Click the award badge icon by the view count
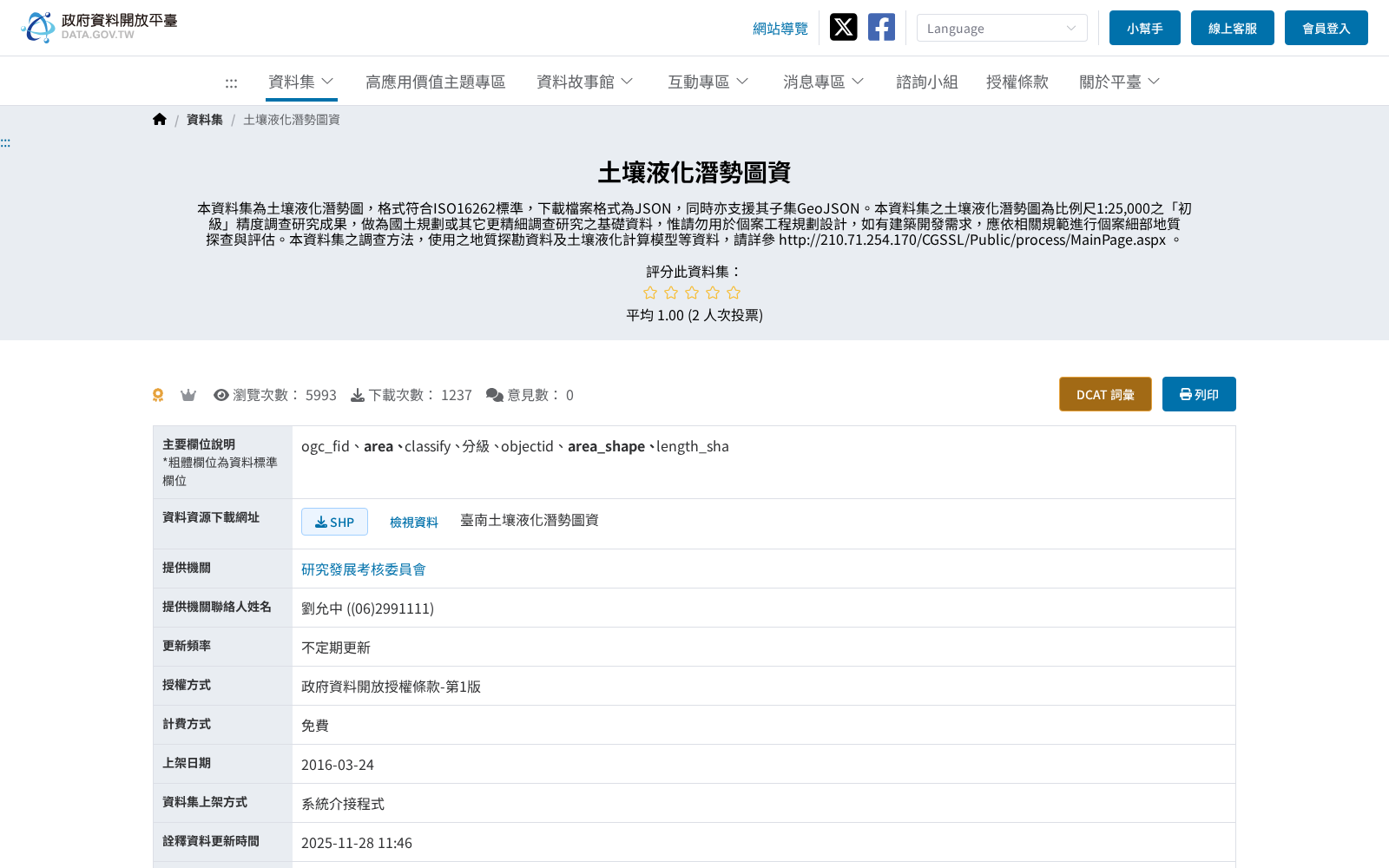The width and height of the screenshot is (1389, 868). [158, 395]
